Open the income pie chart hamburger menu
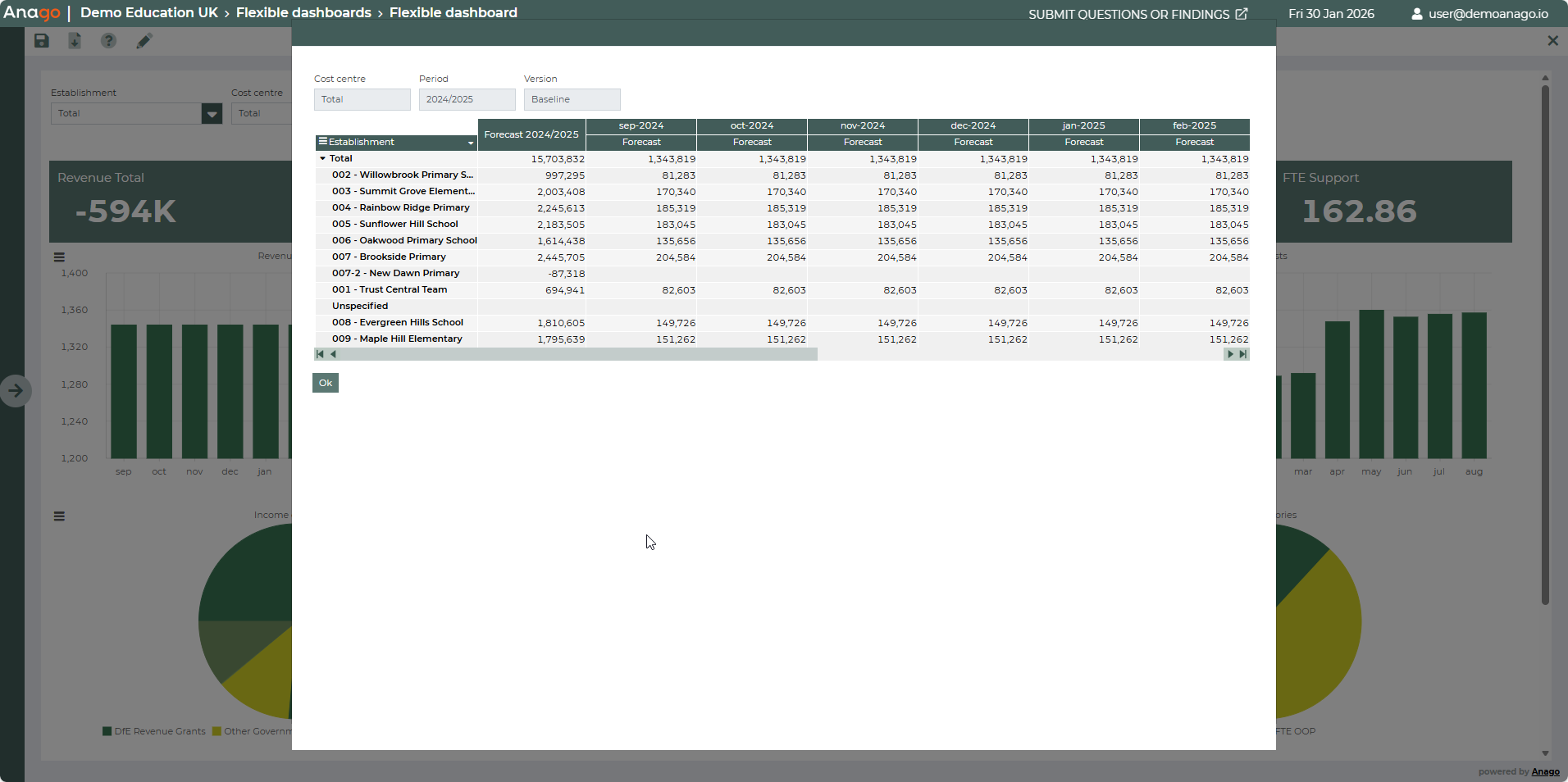 [59, 516]
